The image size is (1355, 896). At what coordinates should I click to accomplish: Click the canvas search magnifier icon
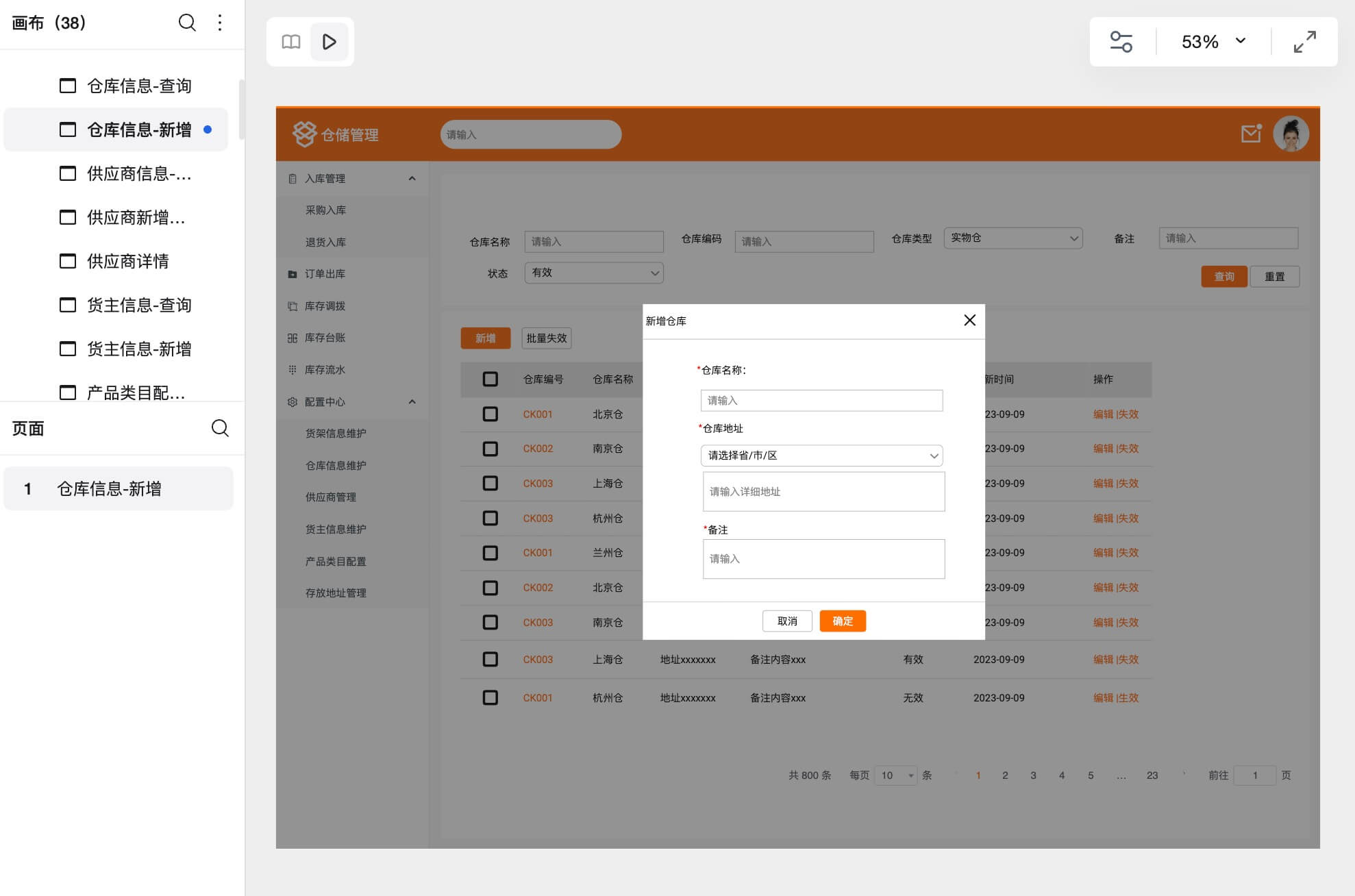coord(187,23)
